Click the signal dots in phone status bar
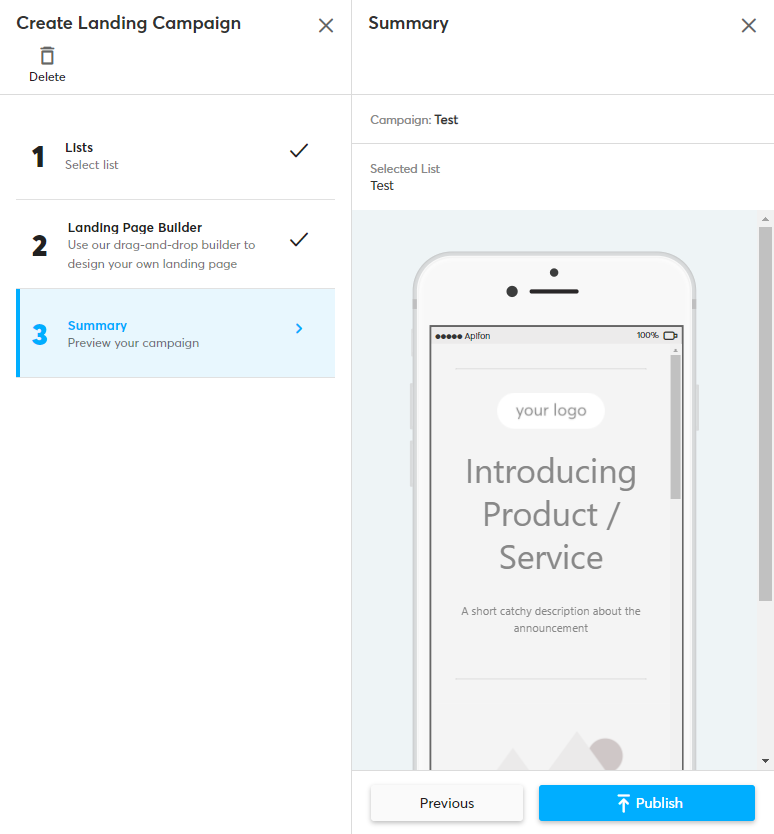The height and width of the screenshot is (834, 774). point(448,336)
